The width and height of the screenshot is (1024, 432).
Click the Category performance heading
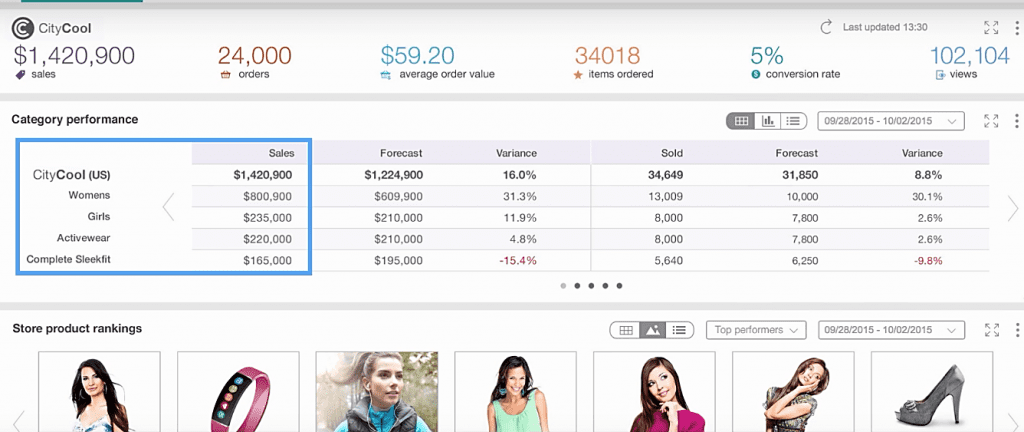coord(75,119)
